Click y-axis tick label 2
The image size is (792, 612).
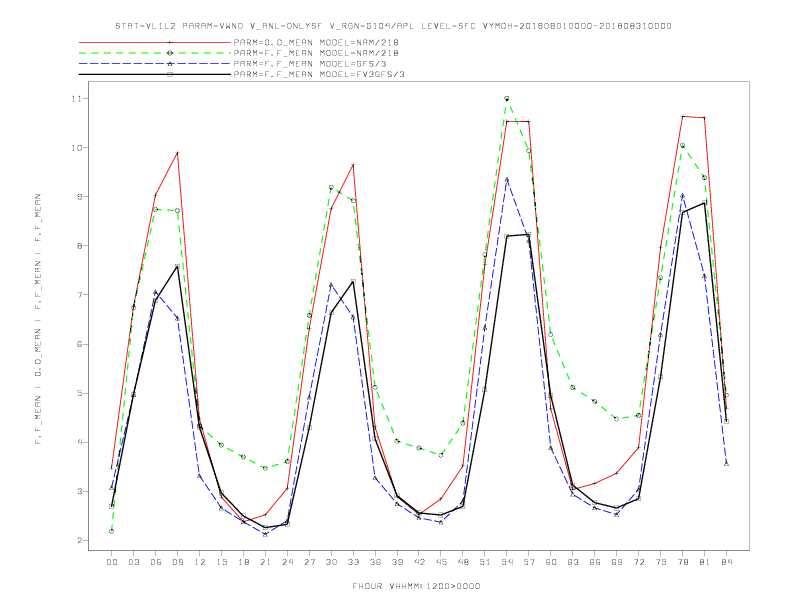(79, 540)
